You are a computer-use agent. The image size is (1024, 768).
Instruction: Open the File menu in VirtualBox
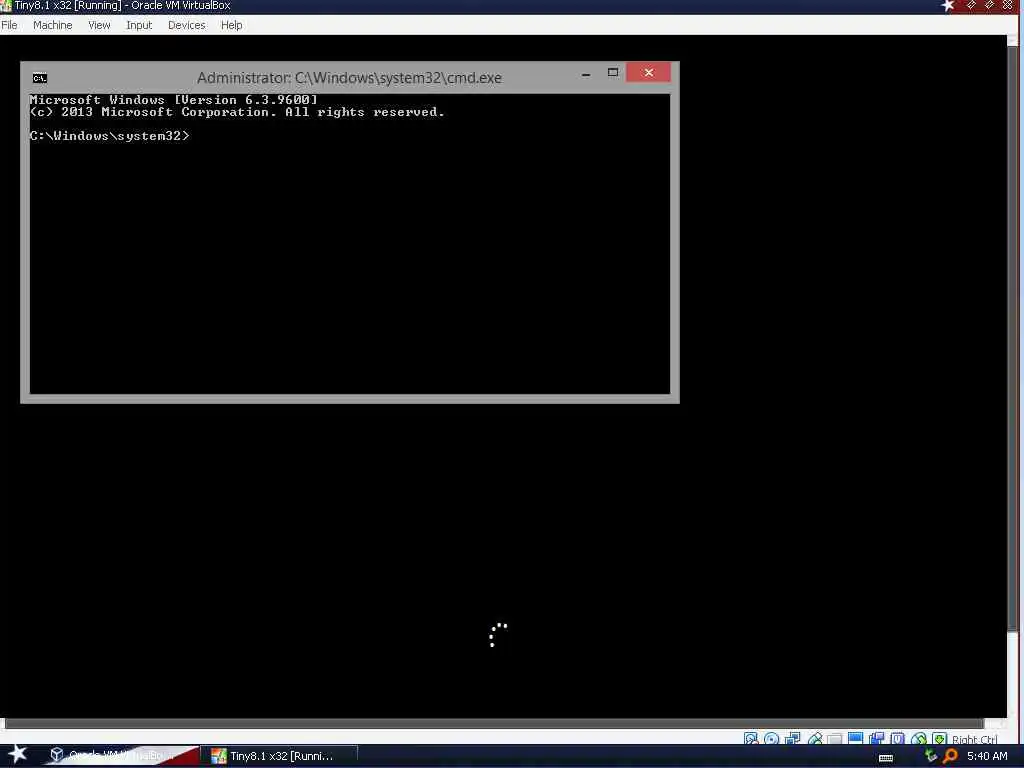click(9, 25)
